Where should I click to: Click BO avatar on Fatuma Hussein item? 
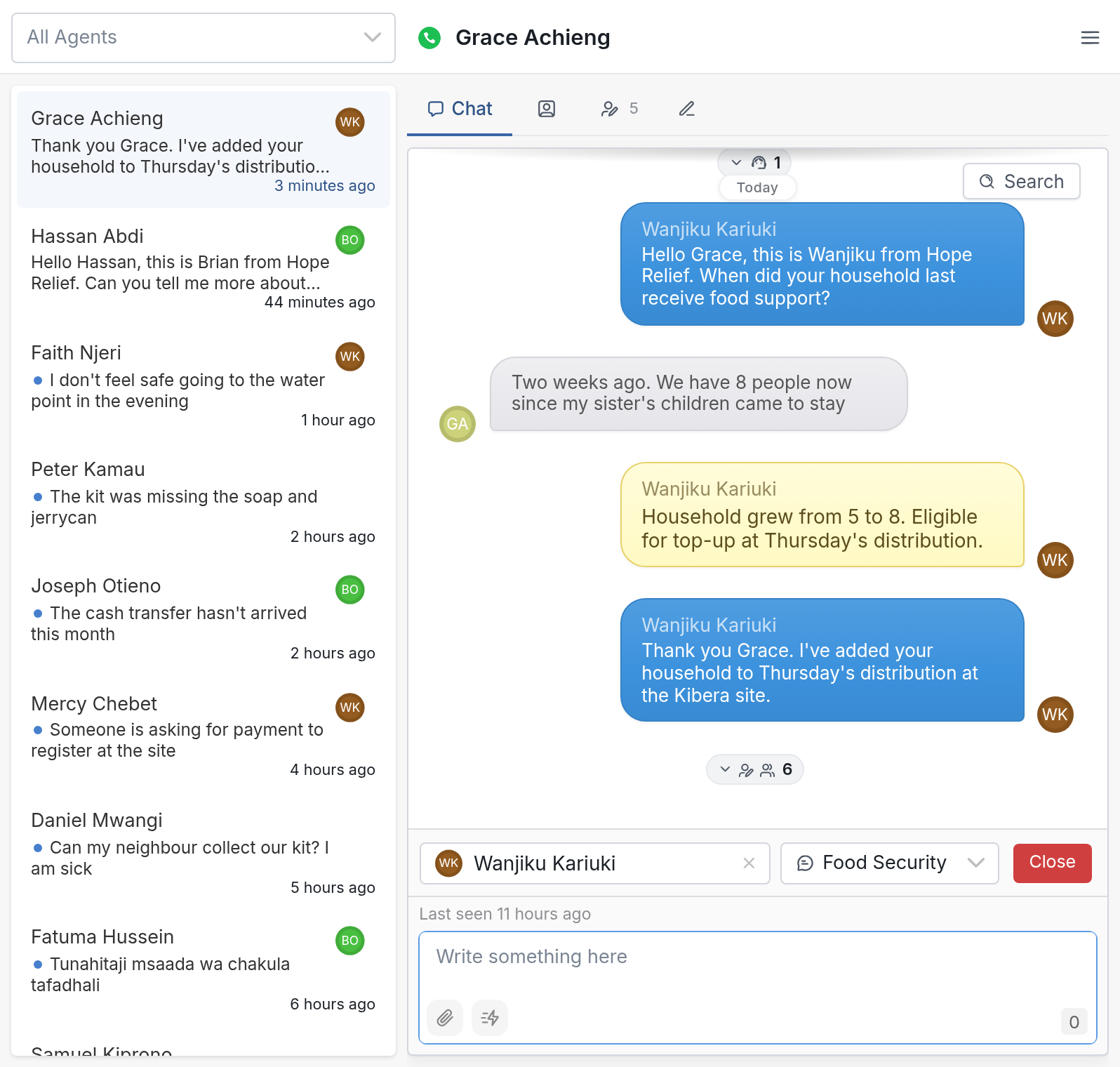point(350,941)
